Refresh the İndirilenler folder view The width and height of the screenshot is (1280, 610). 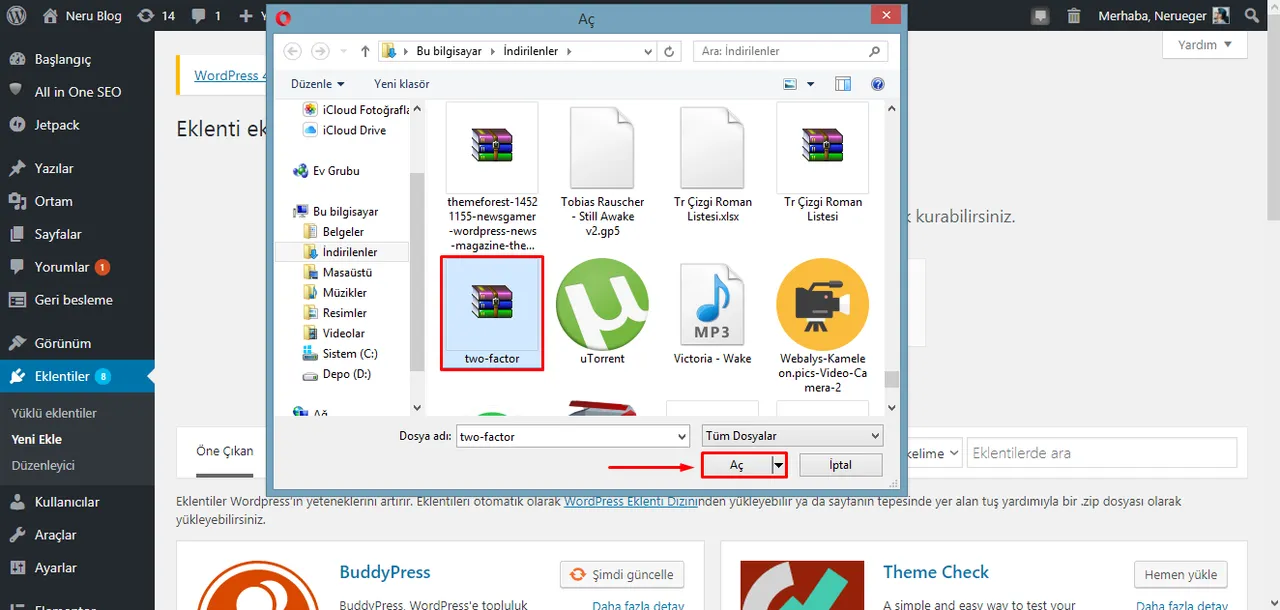(x=669, y=51)
